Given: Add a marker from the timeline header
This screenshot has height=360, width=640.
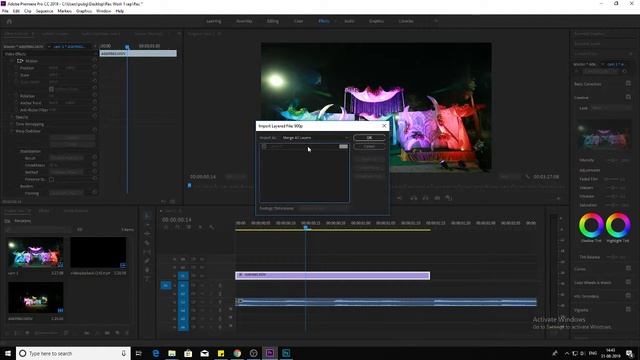Looking at the screenshot, I should [x=200, y=227].
